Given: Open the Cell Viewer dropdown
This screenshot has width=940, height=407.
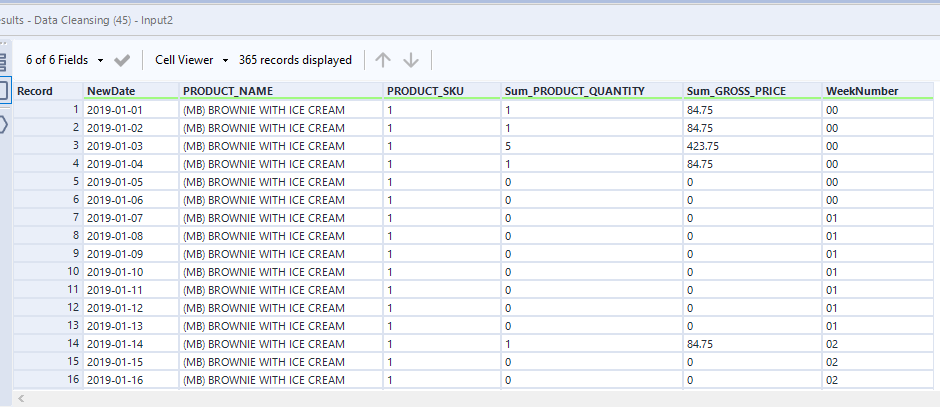Looking at the screenshot, I should pyautogui.click(x=192, y=60).
